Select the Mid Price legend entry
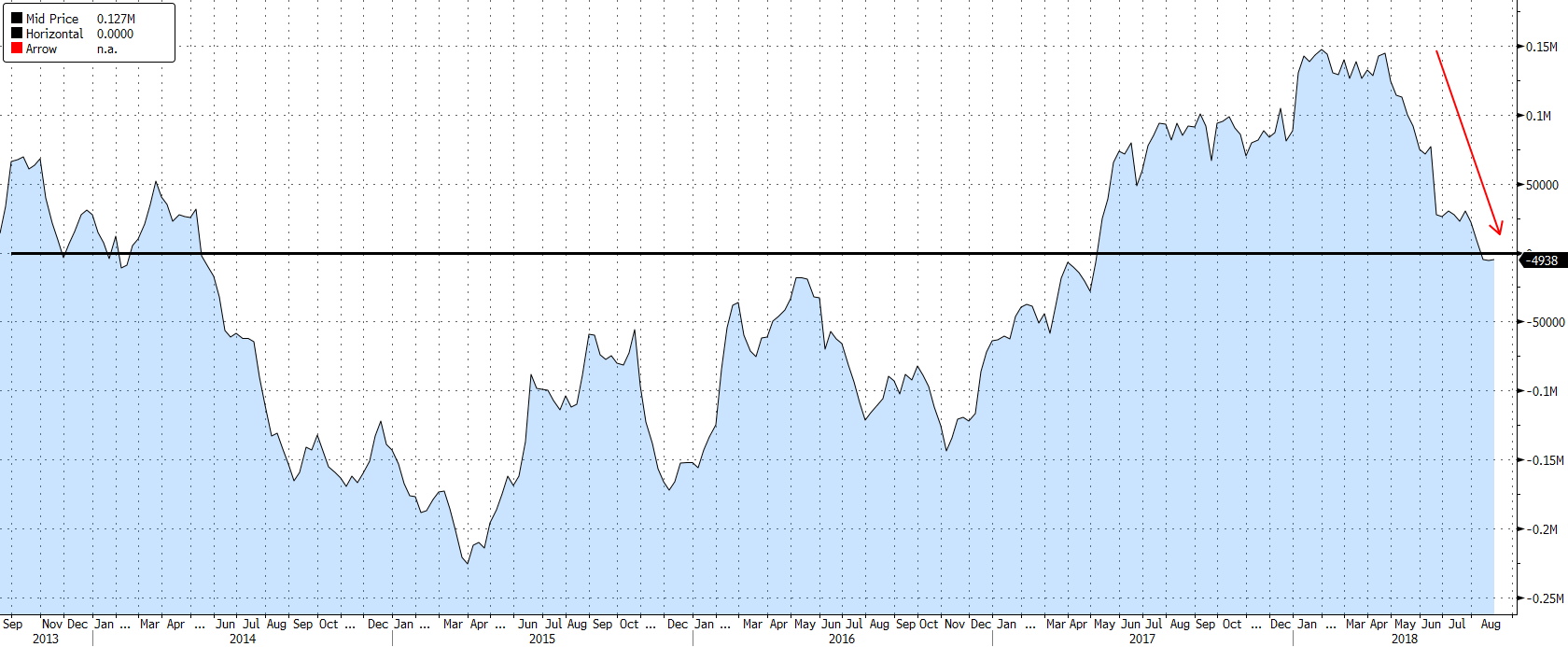This screenshot has height=647, width=1568. pyautogui.click(x=52, y=19)
